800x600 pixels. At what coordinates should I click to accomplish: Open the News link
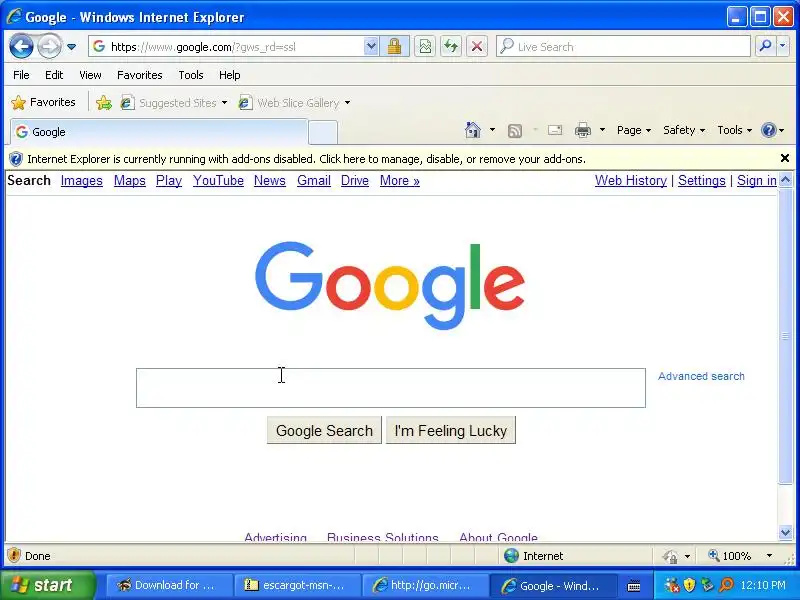coord(270,181)
